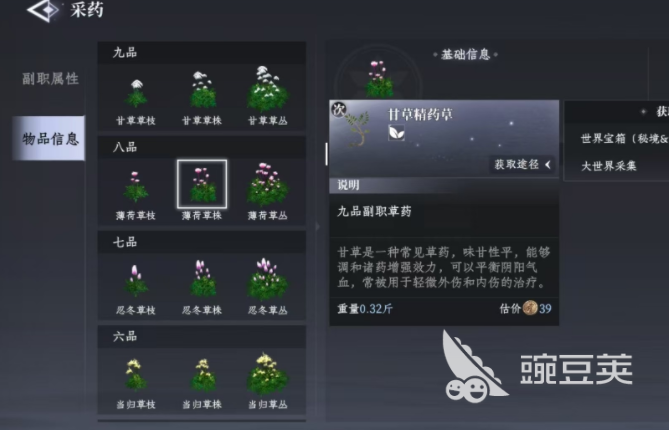The height and width of the screenshot is (430, 669).
Task: Click the highlighted 薄荷草株 herb
Action: pos(202,184)
